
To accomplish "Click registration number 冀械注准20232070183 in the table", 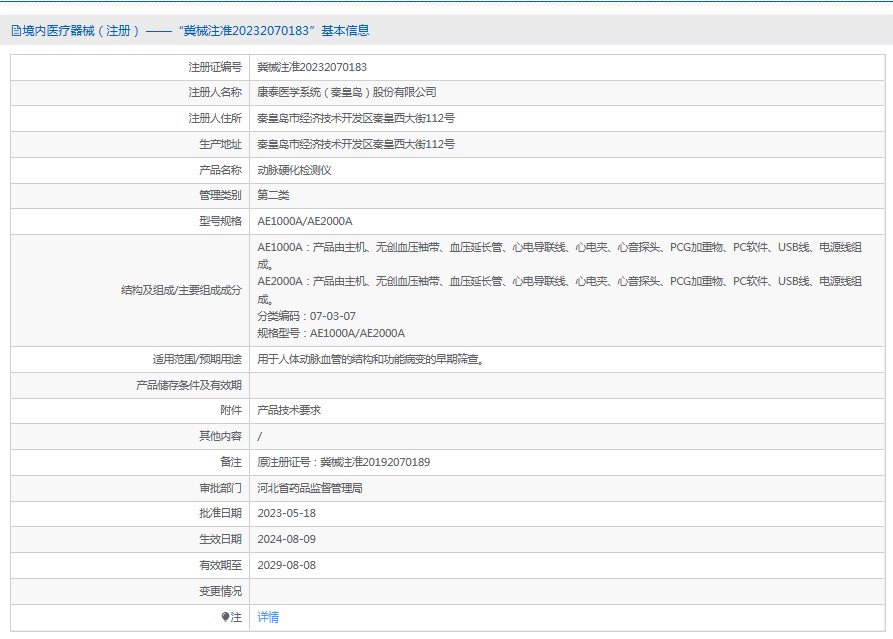I will [312, 67].
